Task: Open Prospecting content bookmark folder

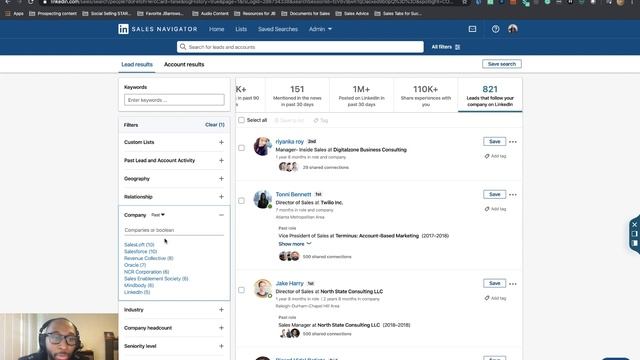Action: (x=53, y=13)
